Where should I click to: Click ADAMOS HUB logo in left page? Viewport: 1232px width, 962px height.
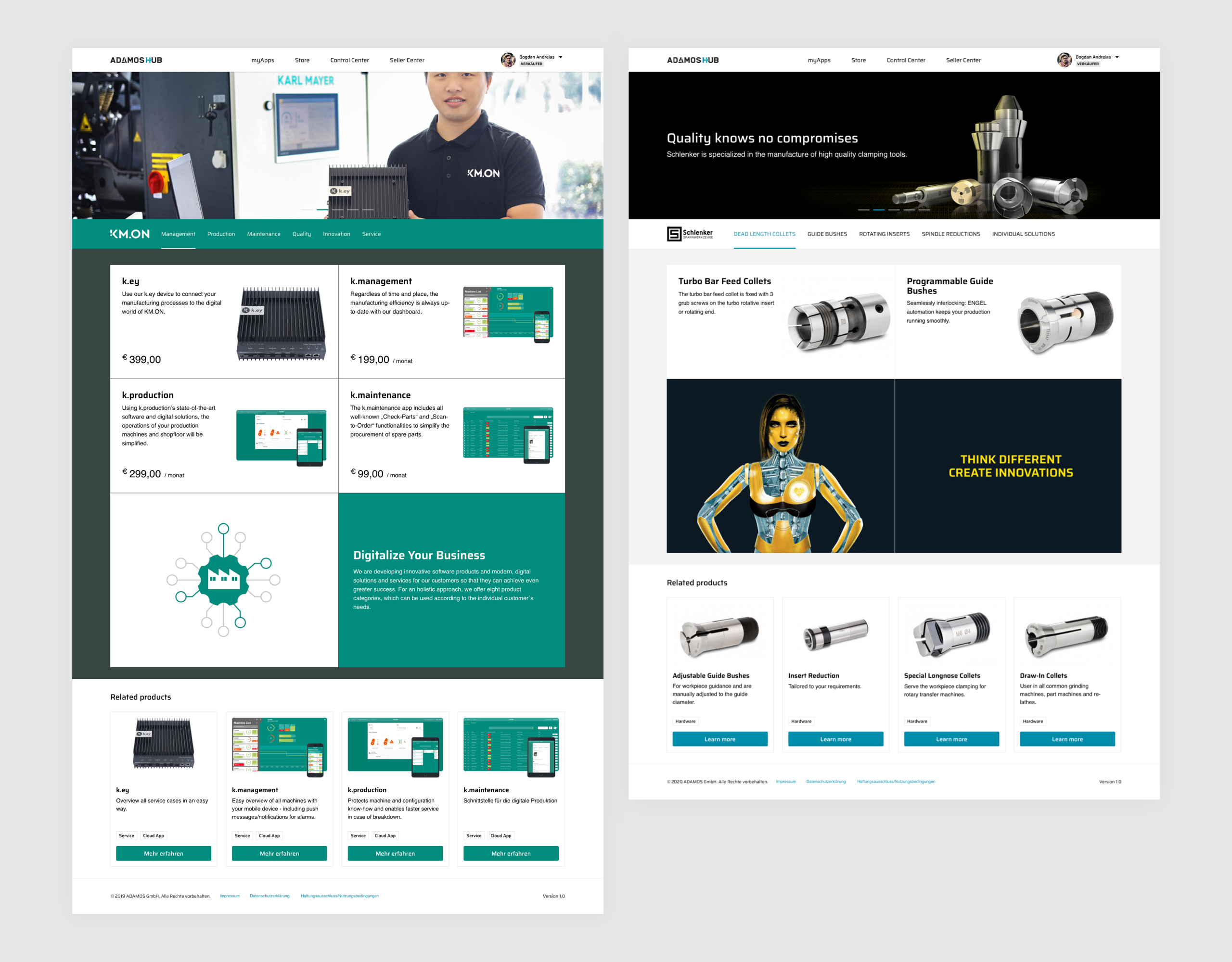[x=136, y=60]
